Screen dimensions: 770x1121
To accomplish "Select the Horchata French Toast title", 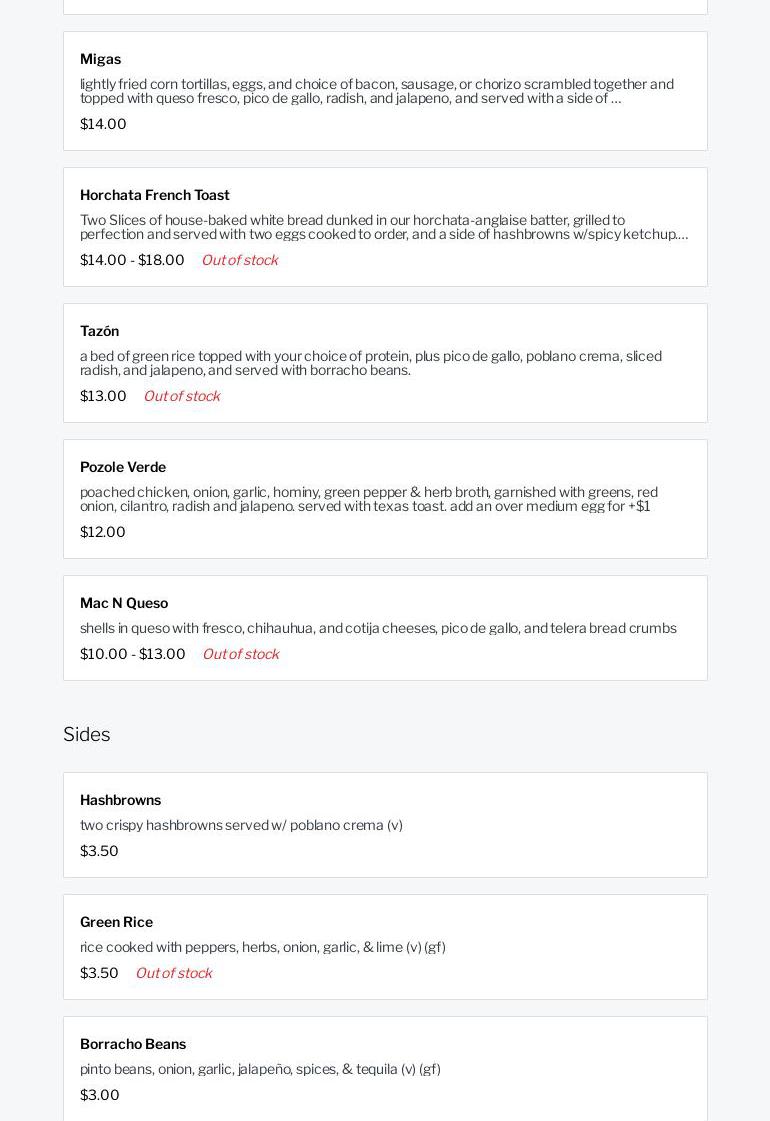I will click(x=155, y=195).
